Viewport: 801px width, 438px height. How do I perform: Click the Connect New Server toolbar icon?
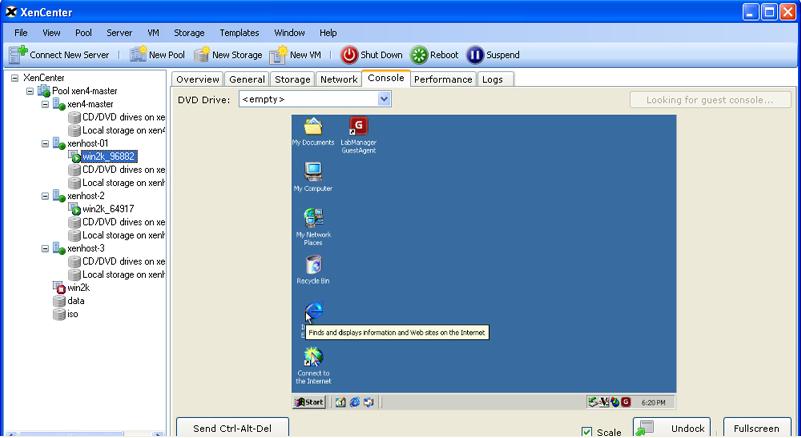pos(18,54)
